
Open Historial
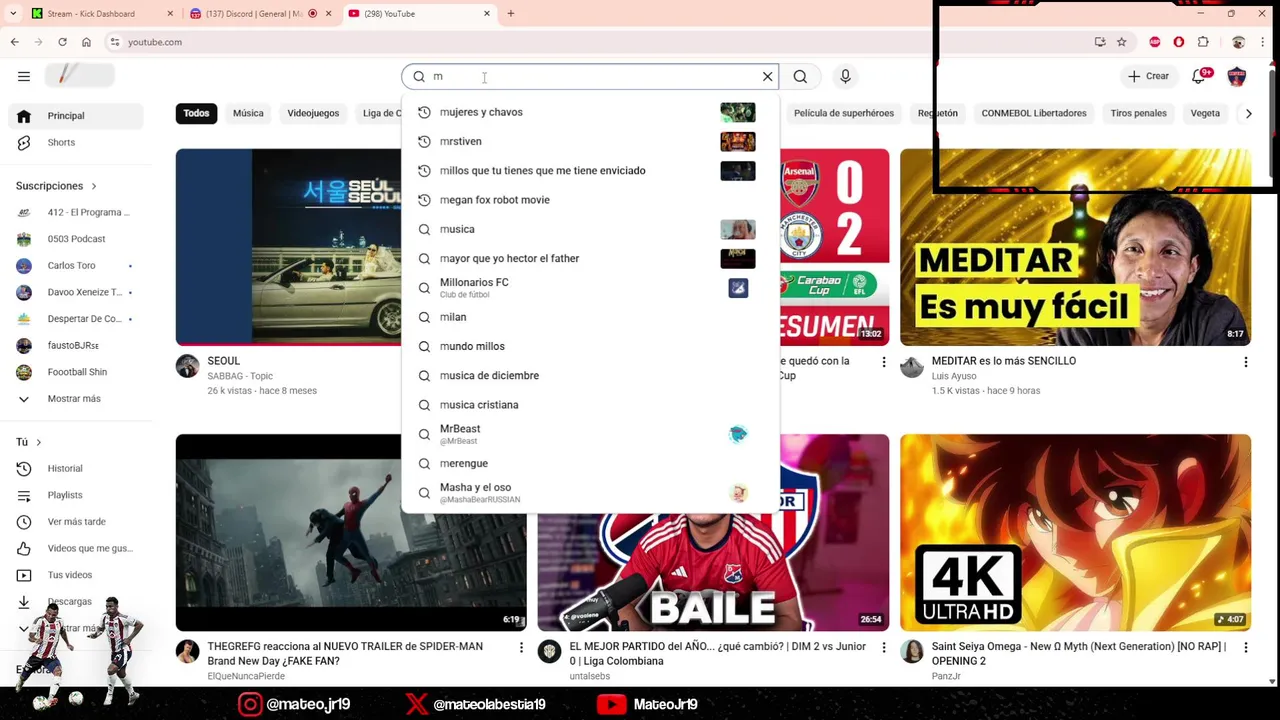click(x=76, y=469)
